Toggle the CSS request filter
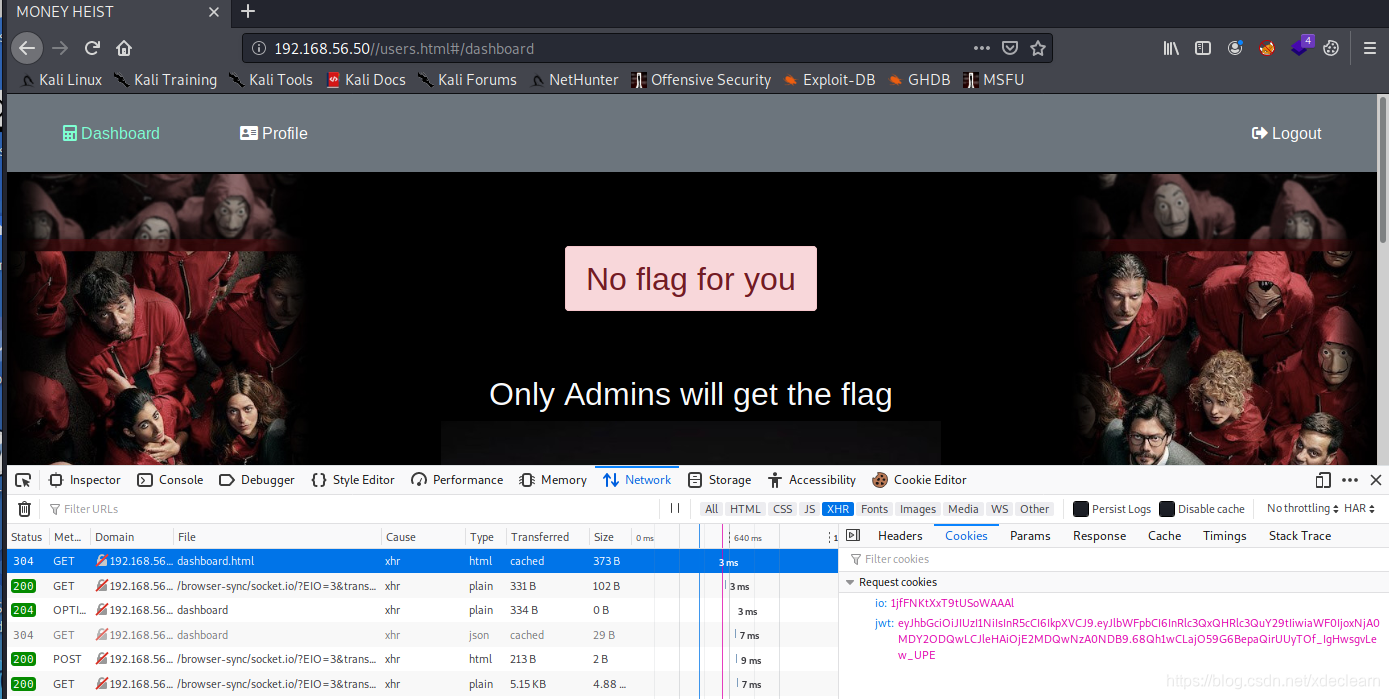 [782, 509]
